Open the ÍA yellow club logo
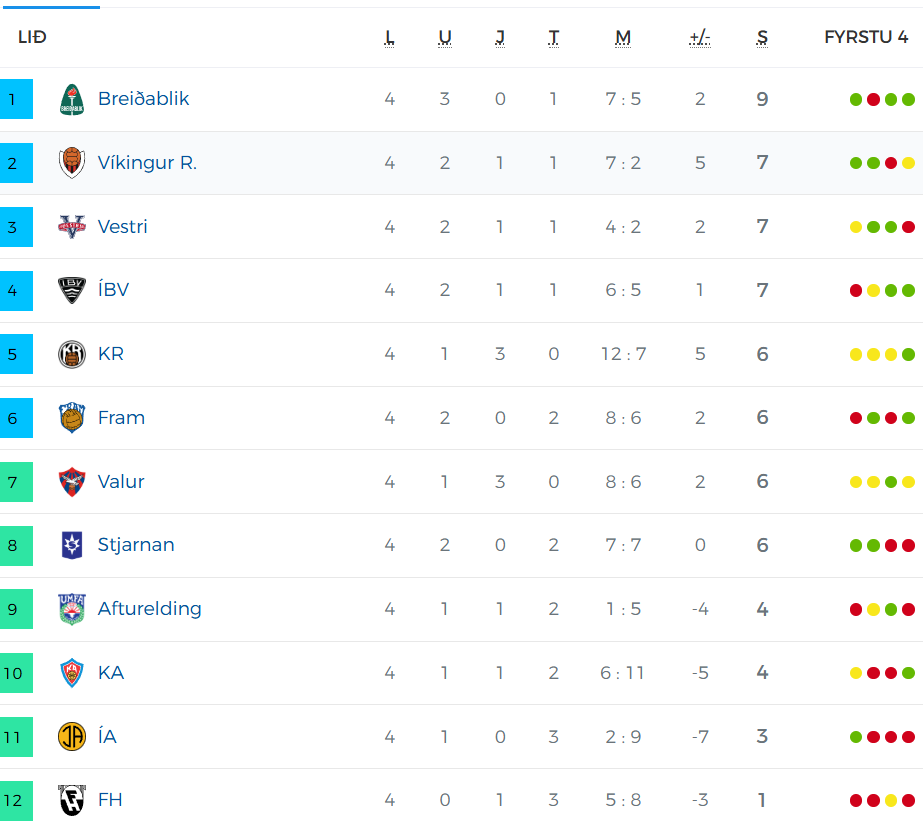Image resolution: width=923 pixels, height=825 pixels. 72,736
